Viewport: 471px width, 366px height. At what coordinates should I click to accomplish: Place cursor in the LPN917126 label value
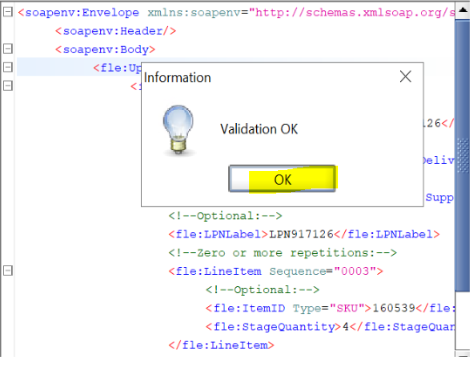(301, 234)
